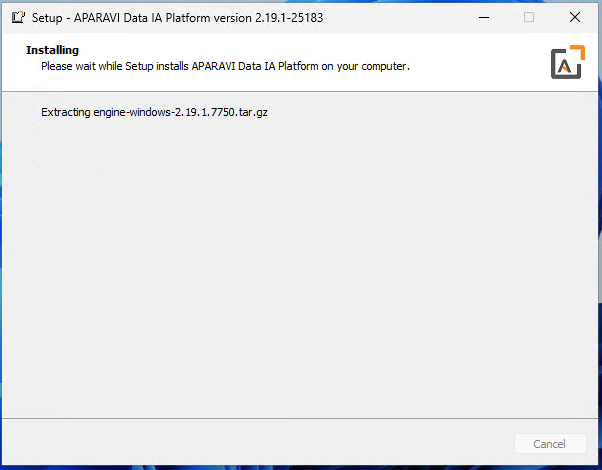Click the Setup window title text
The image size is (602, 470).
click(x=177, y=18)
